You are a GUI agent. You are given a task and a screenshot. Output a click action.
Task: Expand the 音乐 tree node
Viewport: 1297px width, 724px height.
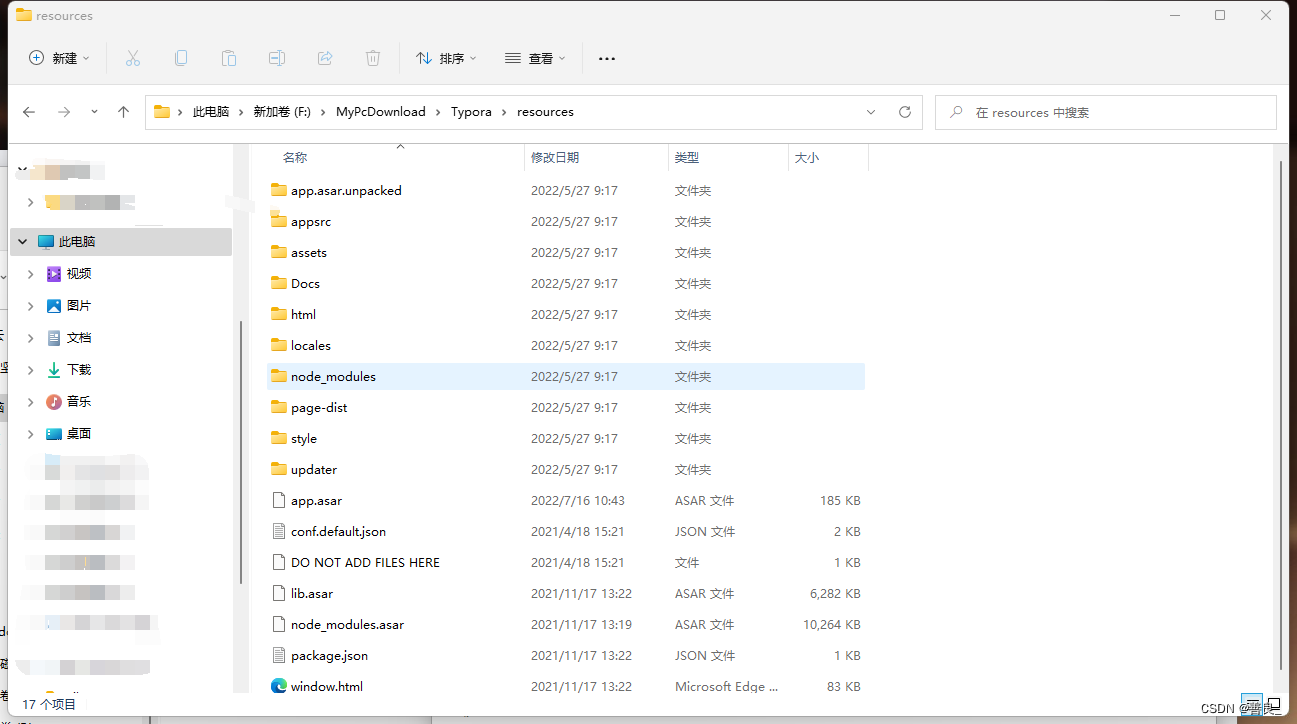click(x=31, y=401)
